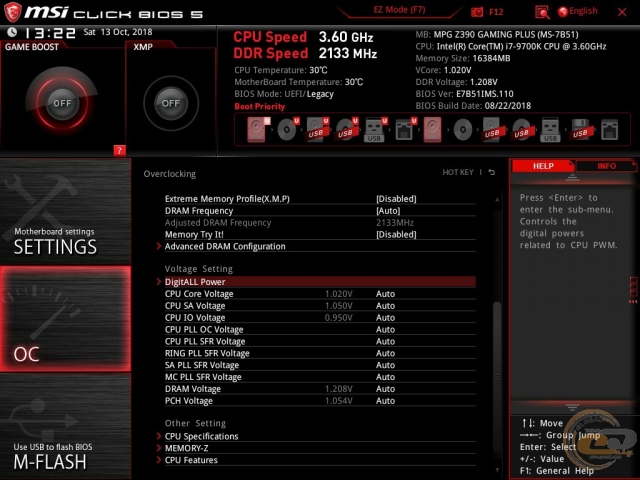
Task: Select the legacy hard disk boot icon
Action: tap(432, 129)
